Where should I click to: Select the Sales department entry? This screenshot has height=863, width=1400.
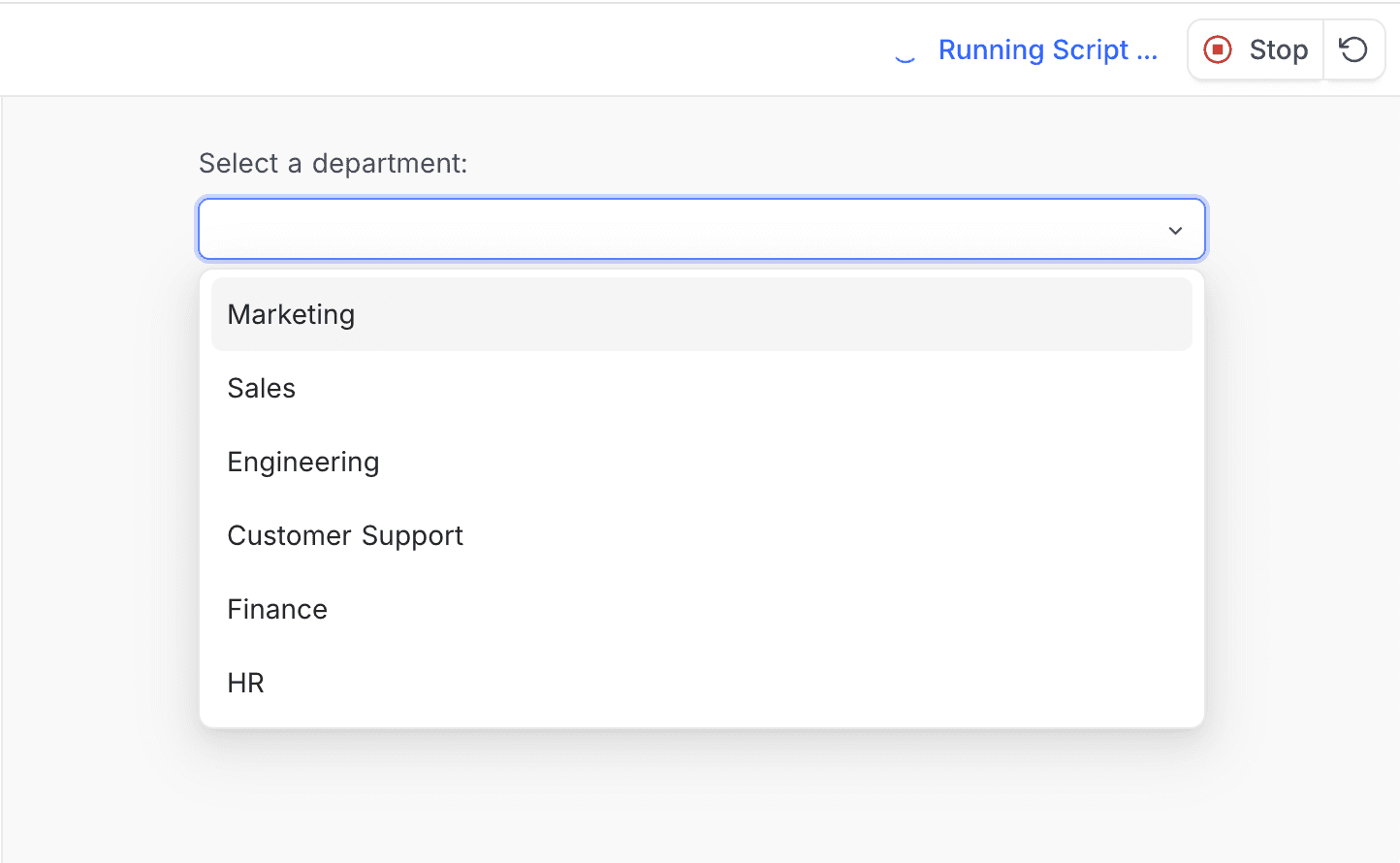[x=261, y=388]
